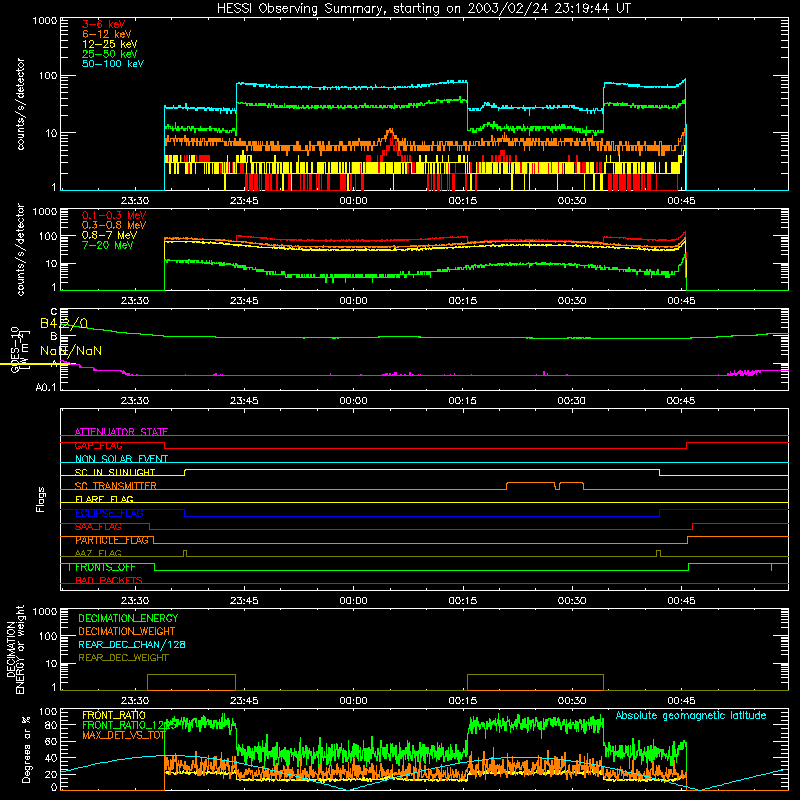Select the FLARE_FLAG label
The width and height of the screenshot is (800, 800).
104,499
